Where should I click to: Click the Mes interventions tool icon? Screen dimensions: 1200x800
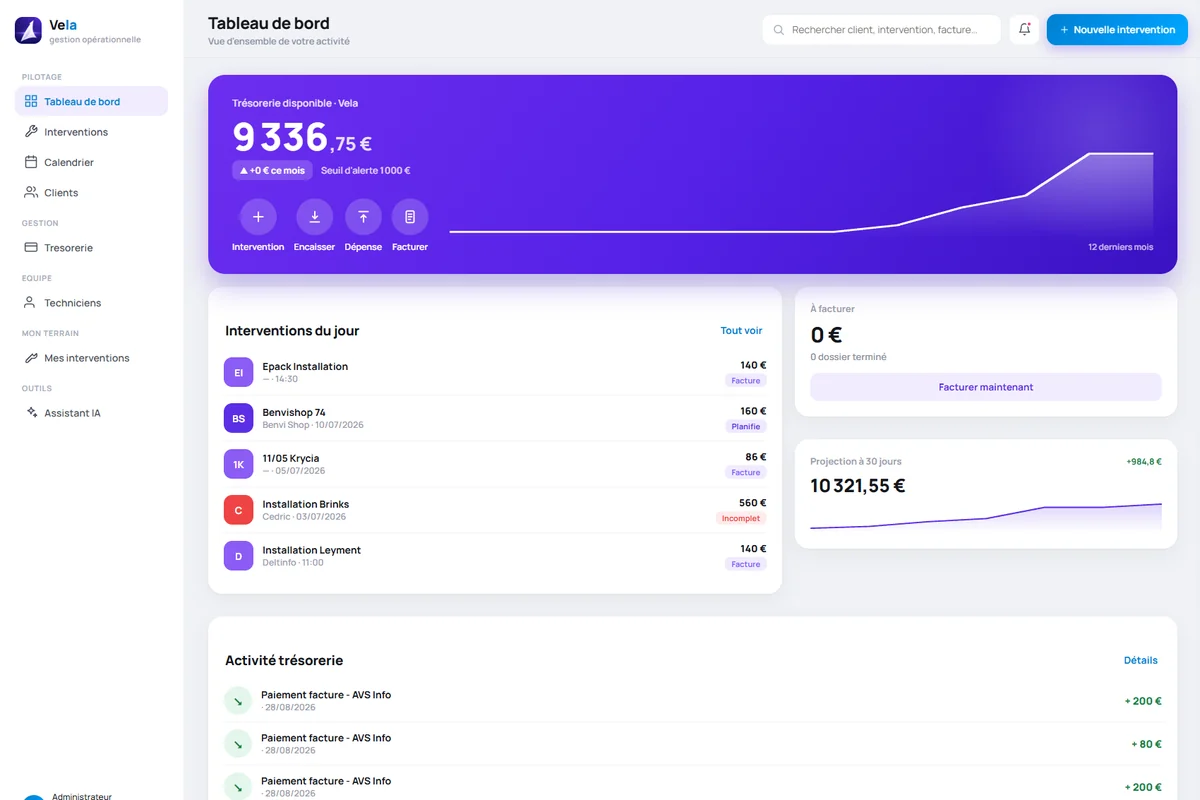click(x=31, y=357)
